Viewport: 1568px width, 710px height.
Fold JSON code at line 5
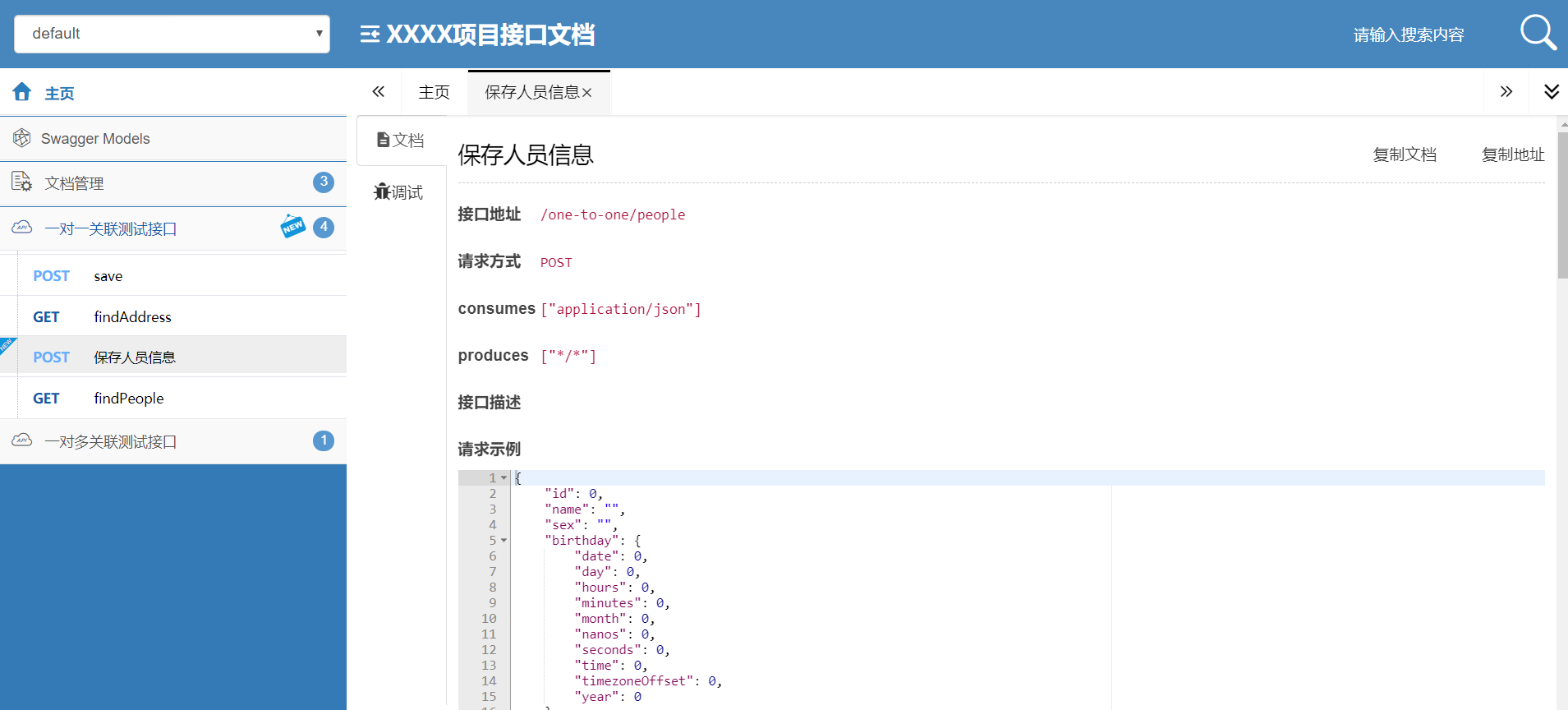tap(504, 541)
